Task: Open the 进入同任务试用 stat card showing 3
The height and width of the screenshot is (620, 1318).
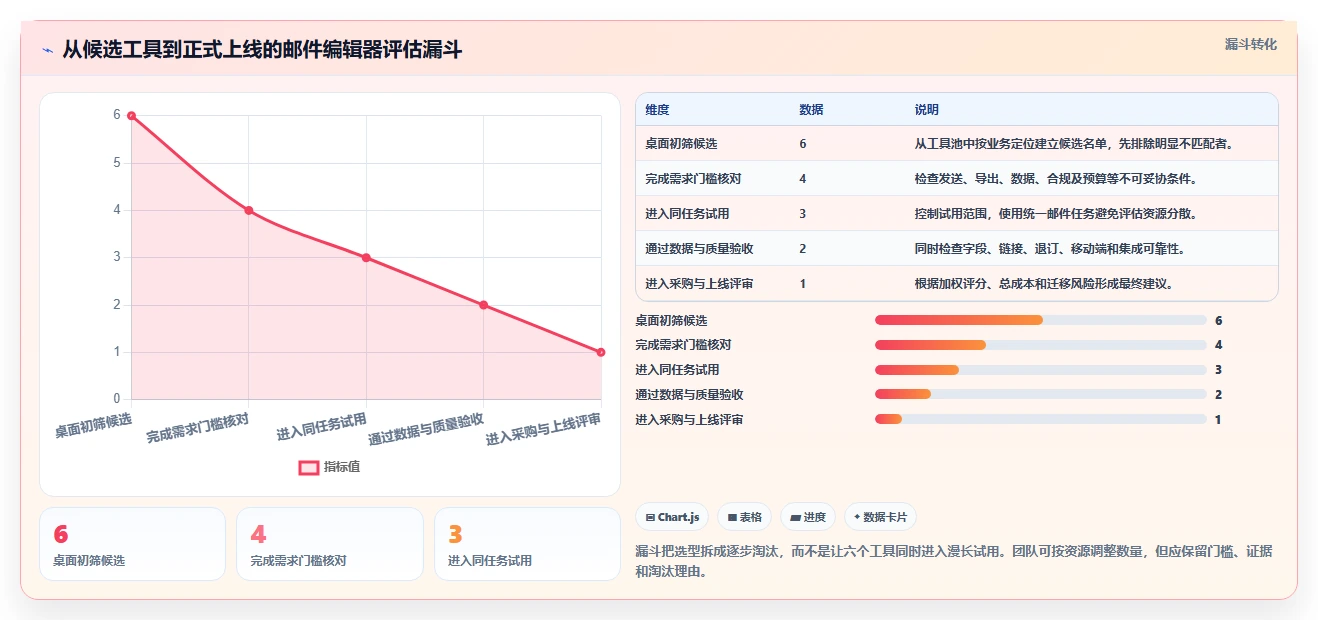Action: pyautogui.click(x=527, y=544)
